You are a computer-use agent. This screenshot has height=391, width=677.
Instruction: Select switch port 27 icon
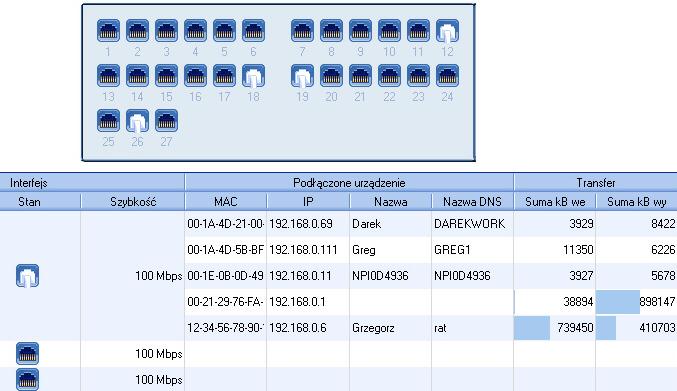(166, 120)
